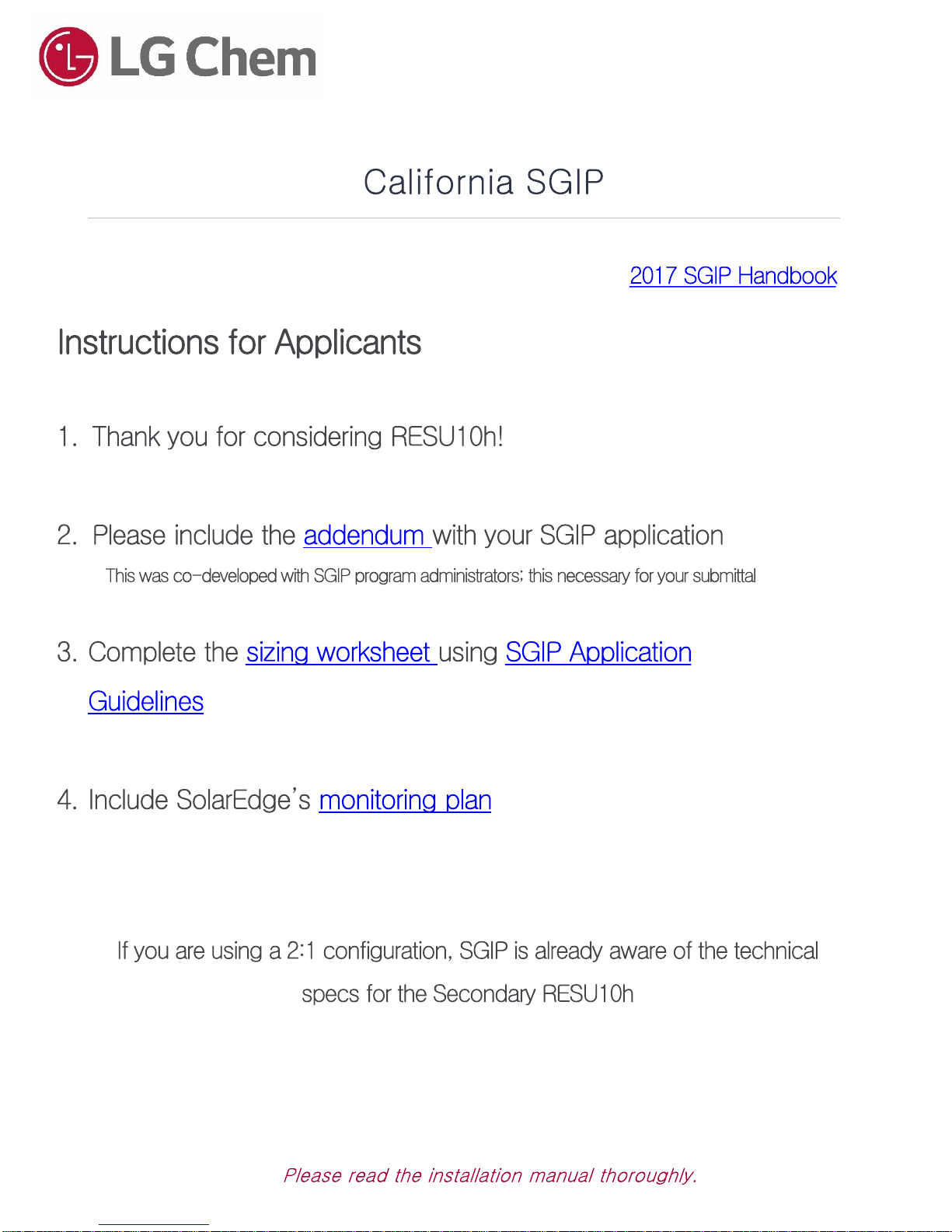This screenshot has width=952, height=1232.
Task: Click the red LG circle logo
Action: (x=68, y=57)
